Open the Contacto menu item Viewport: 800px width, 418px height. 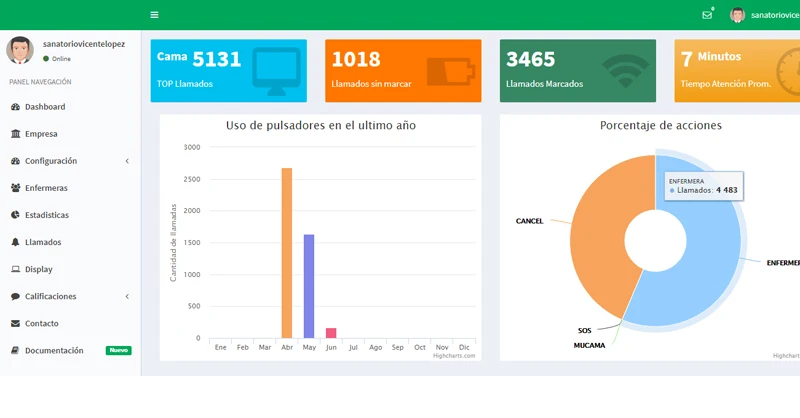point(70,323)
